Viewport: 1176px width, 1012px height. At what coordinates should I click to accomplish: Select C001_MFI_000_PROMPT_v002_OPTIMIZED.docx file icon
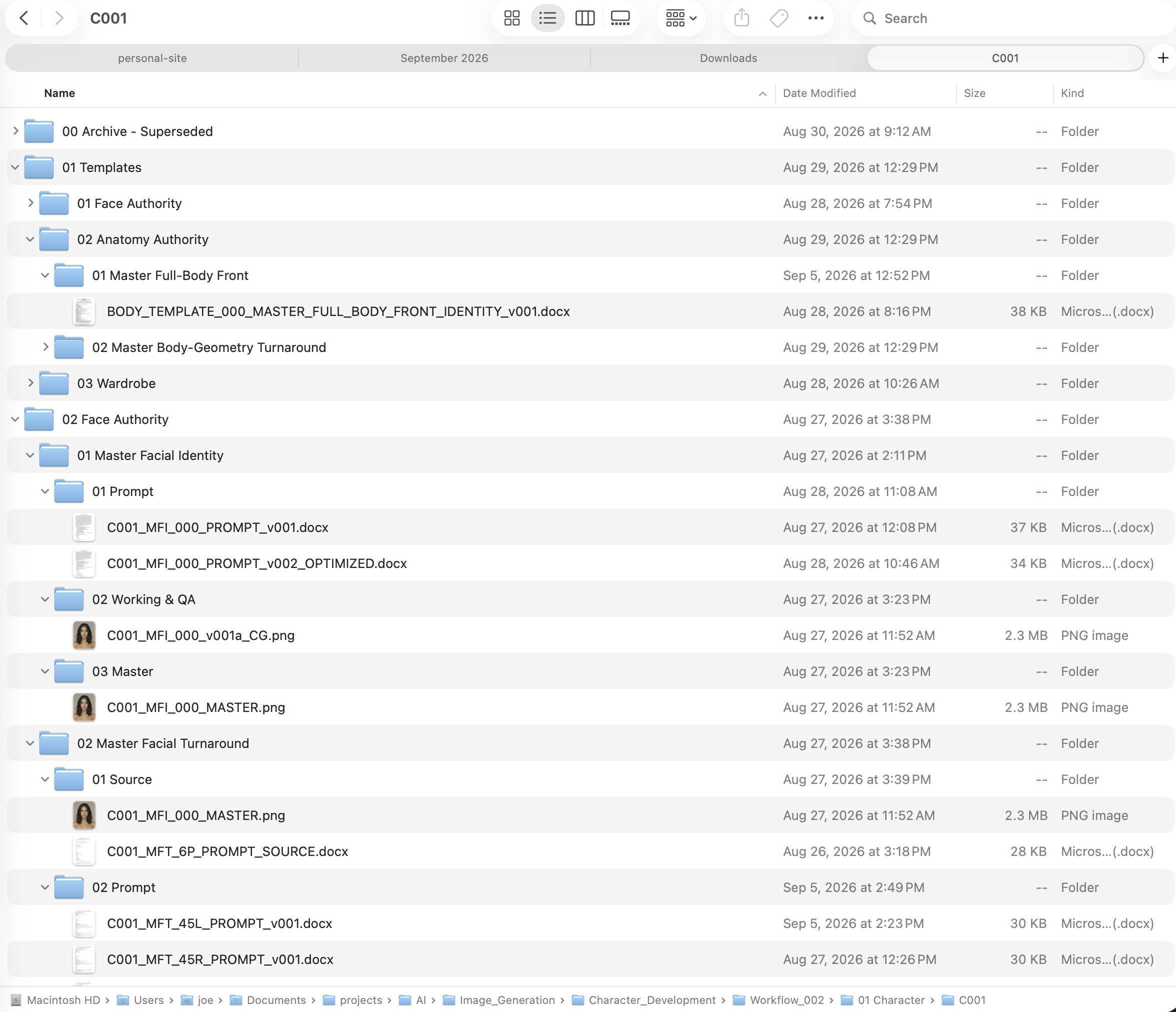click(x=84, y=563)
